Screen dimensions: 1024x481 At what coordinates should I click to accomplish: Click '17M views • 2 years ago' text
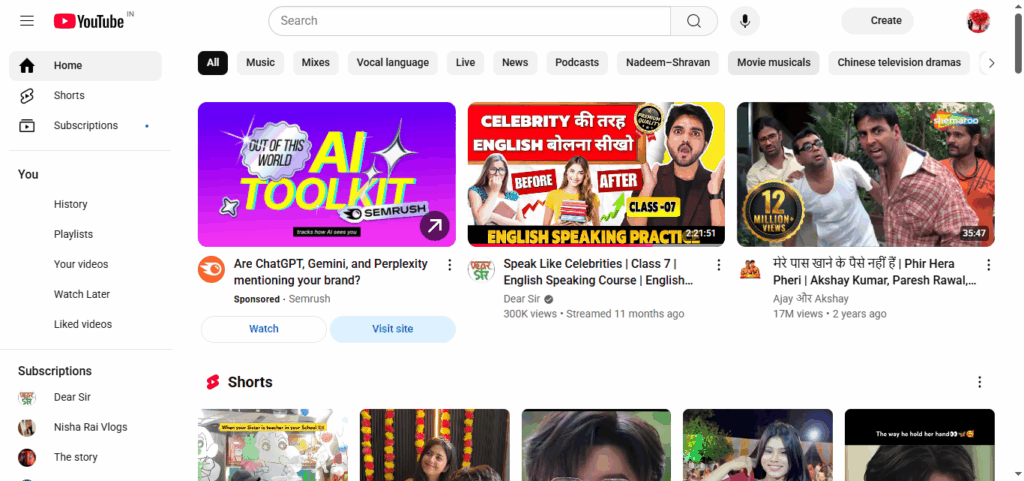(829, 314)
